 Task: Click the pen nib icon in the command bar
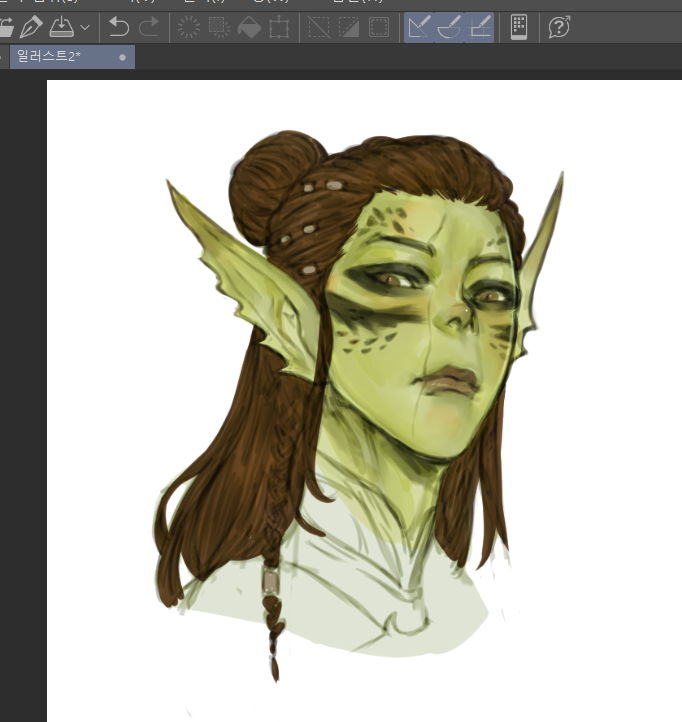coord(31,27)
